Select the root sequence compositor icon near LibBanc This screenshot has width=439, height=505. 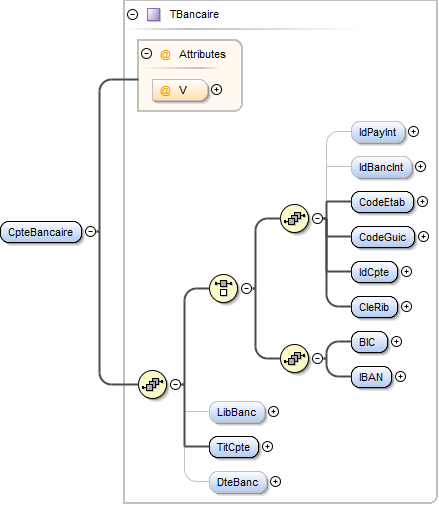tap(152, 384)
